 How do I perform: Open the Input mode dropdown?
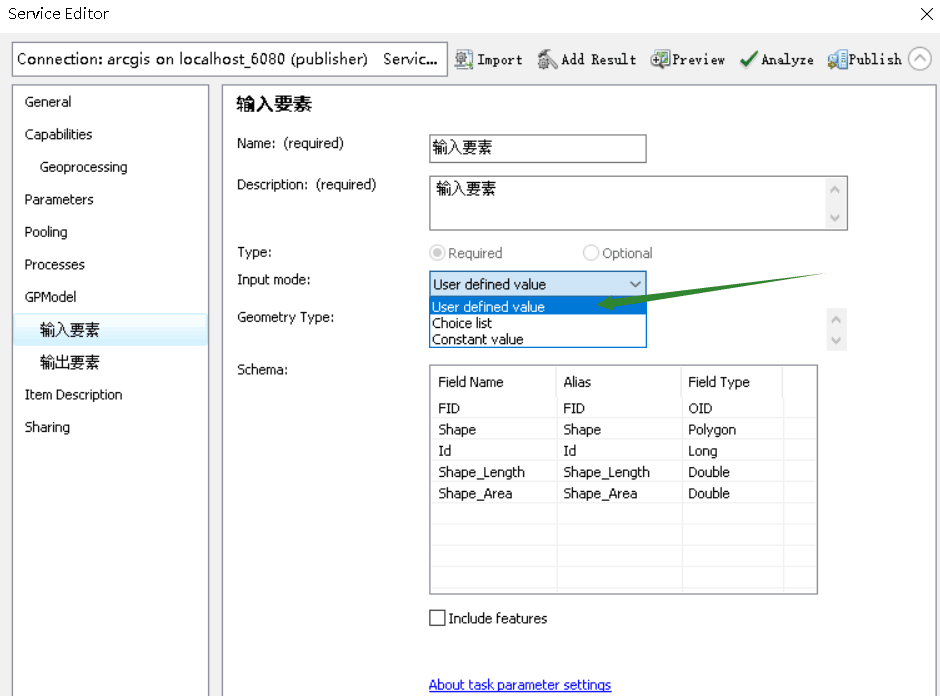[634, 284]
